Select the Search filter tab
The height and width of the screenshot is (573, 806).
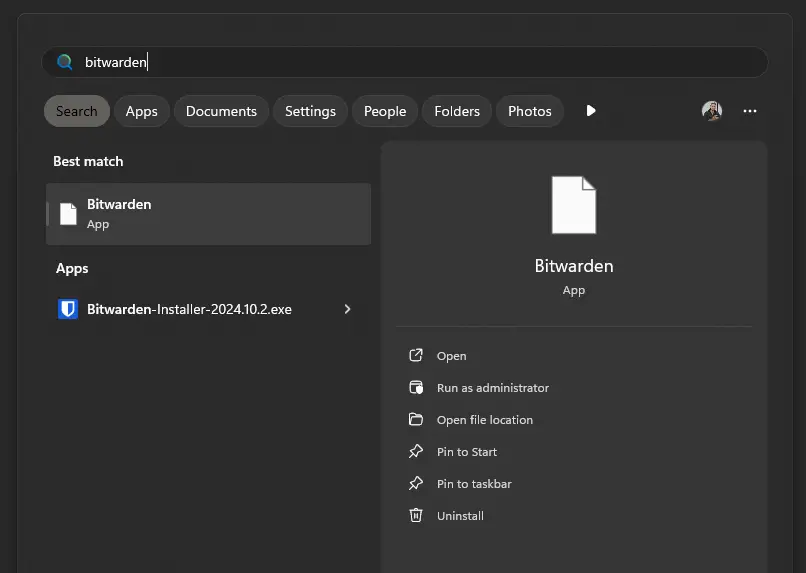point(77,111)
